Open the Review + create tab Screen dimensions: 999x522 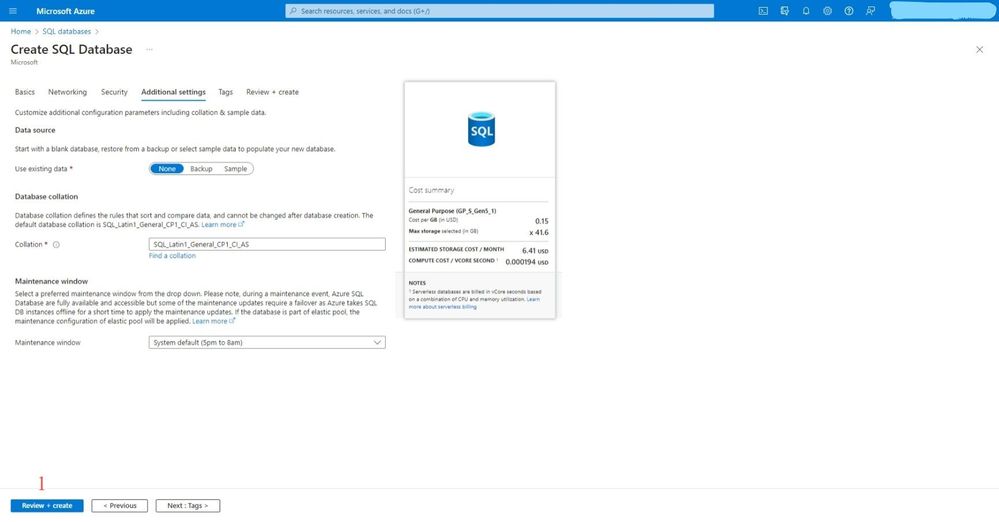(x=272, y=92)
